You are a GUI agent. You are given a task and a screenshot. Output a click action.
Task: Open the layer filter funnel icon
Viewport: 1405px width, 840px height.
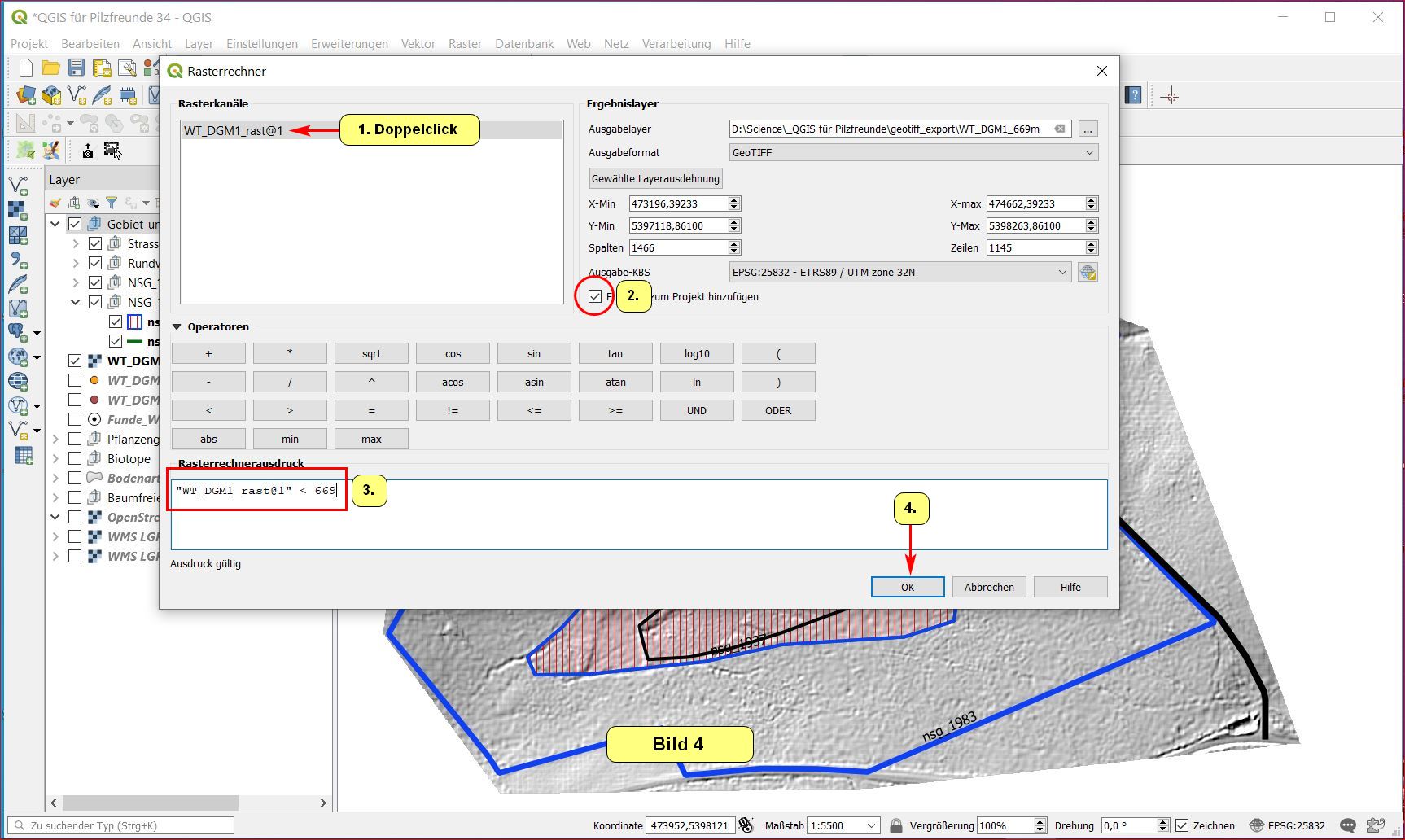tap(112, 203)
